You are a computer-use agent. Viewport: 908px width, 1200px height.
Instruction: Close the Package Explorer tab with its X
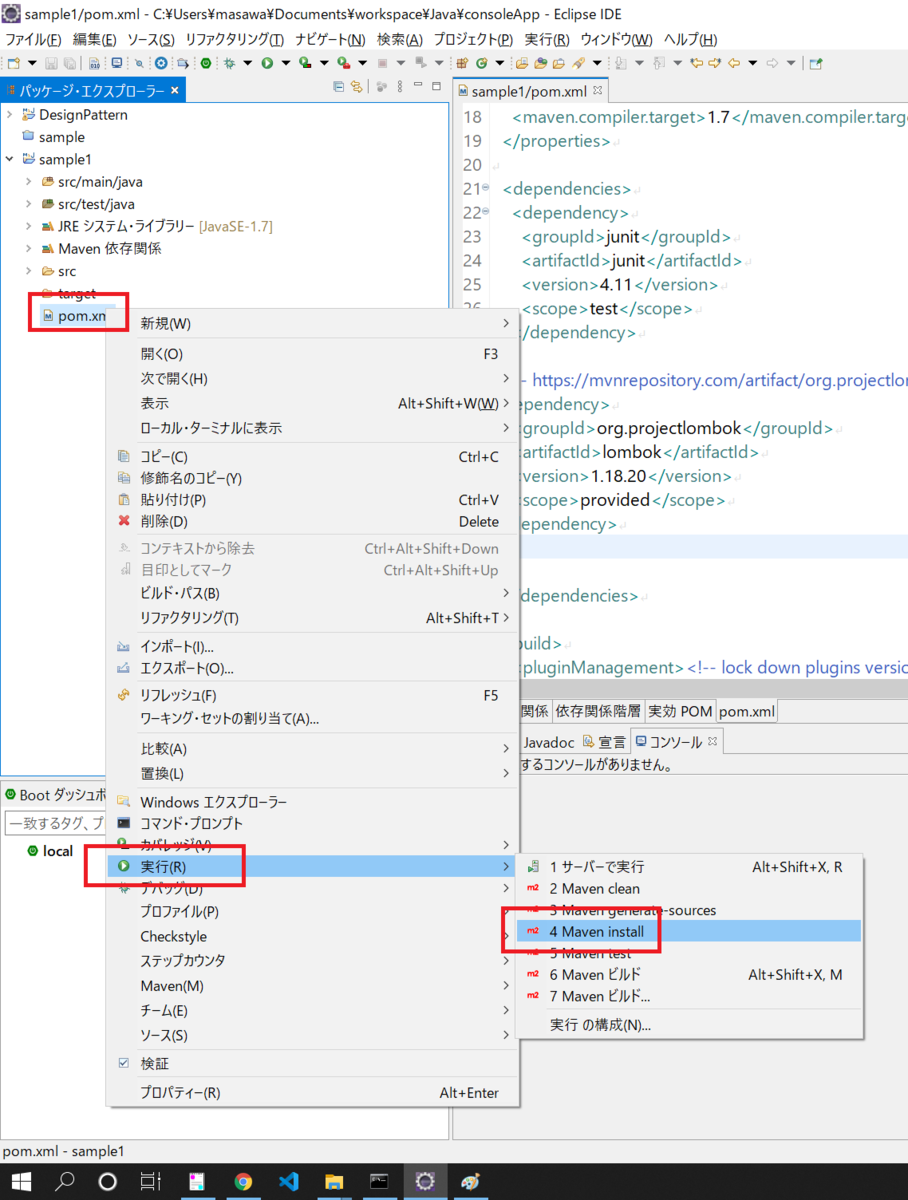tap(174, 90)
